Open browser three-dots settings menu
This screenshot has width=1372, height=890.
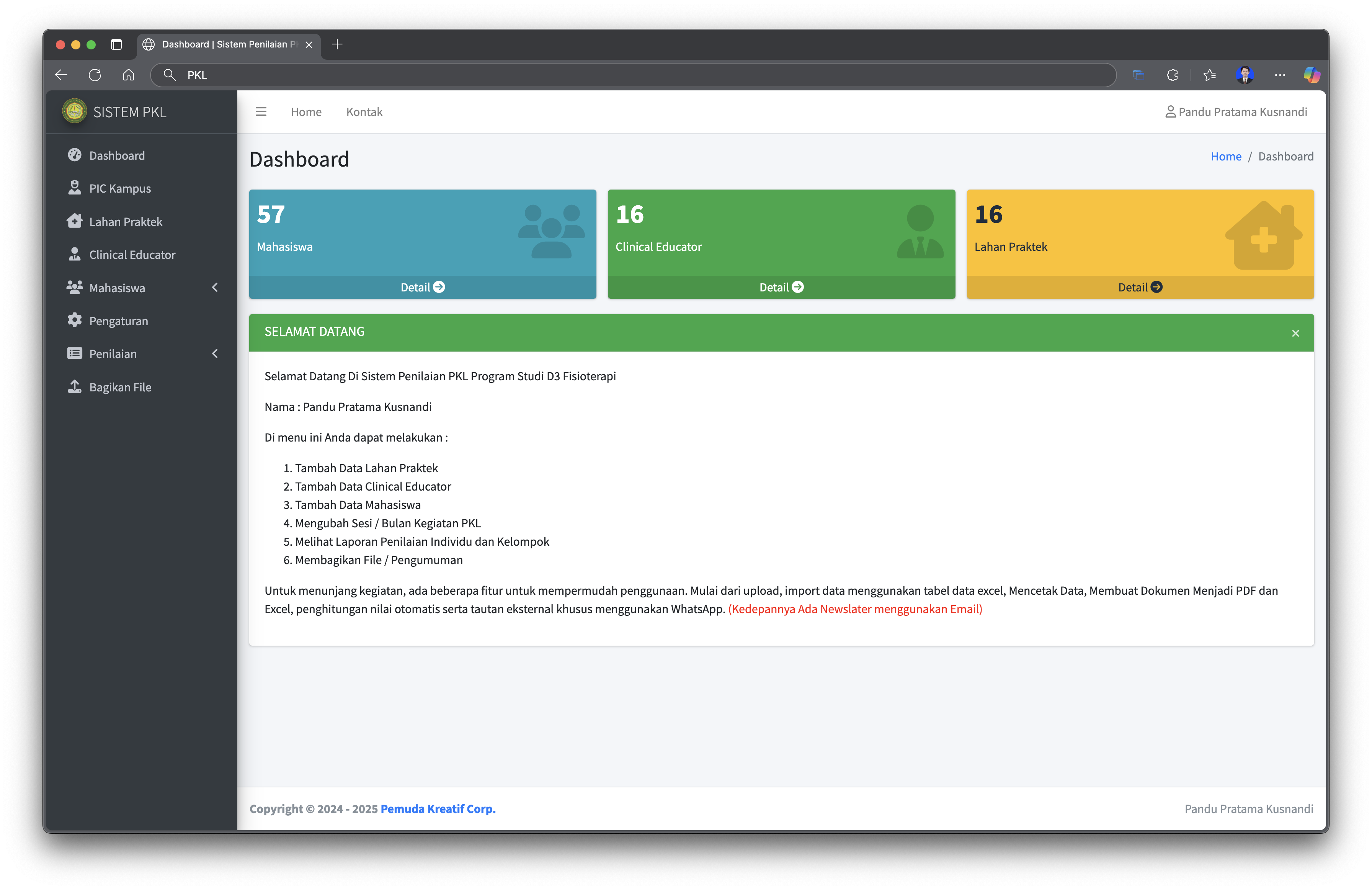pos(1280,75)
